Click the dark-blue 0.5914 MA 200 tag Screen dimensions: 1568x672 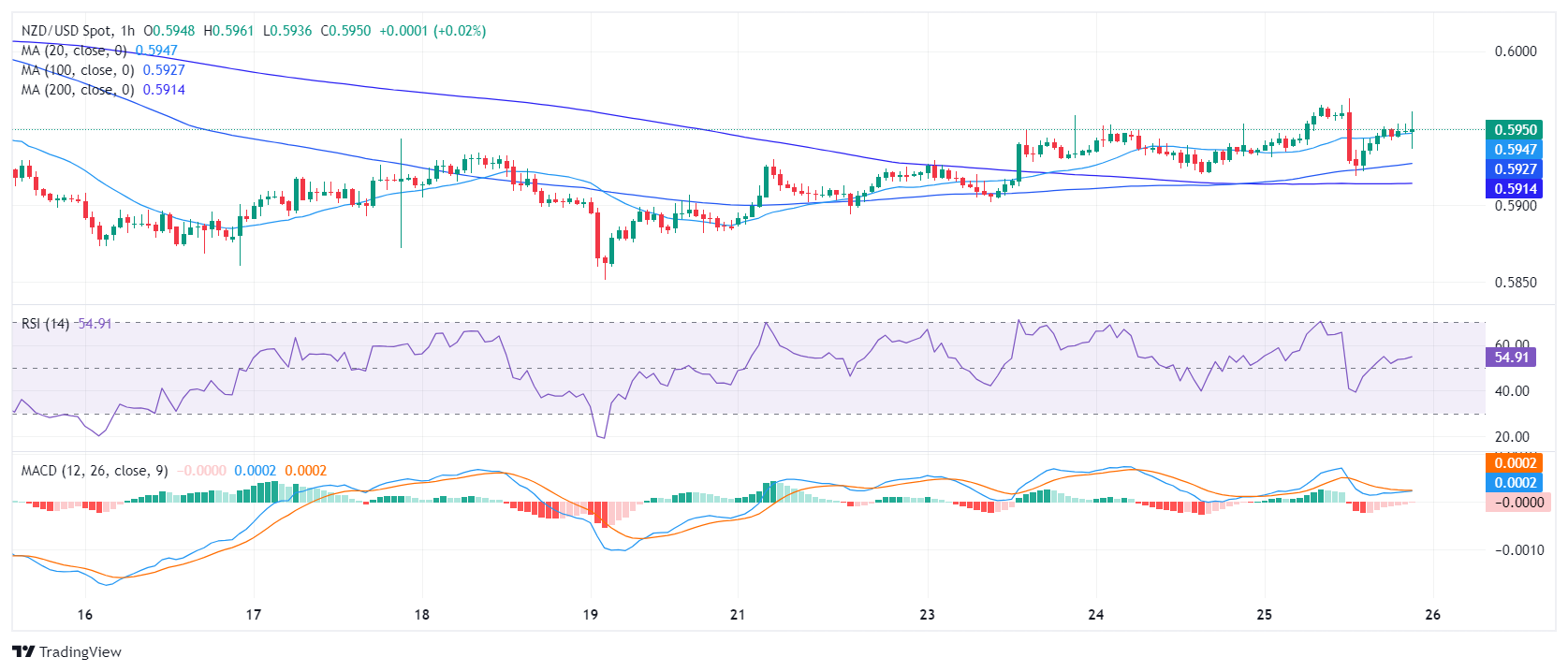pyautogui.click(x=1515, y=189)
